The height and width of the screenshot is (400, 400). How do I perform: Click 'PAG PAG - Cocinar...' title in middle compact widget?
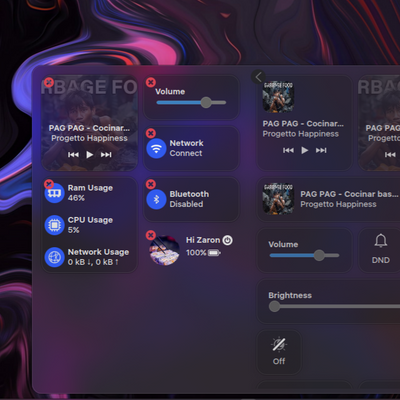click(303, 124)
